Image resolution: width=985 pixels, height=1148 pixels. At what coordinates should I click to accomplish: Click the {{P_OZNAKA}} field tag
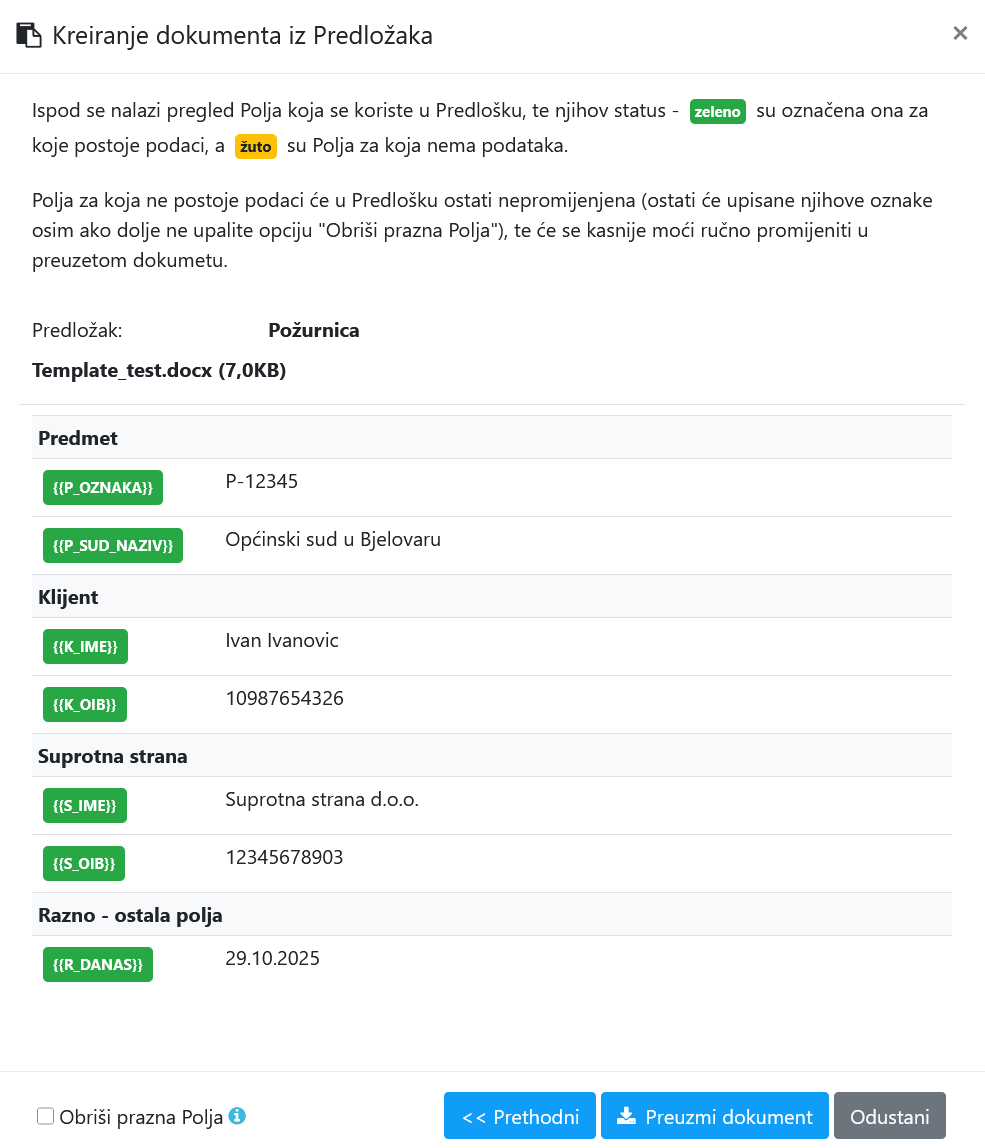click(103, 487)
